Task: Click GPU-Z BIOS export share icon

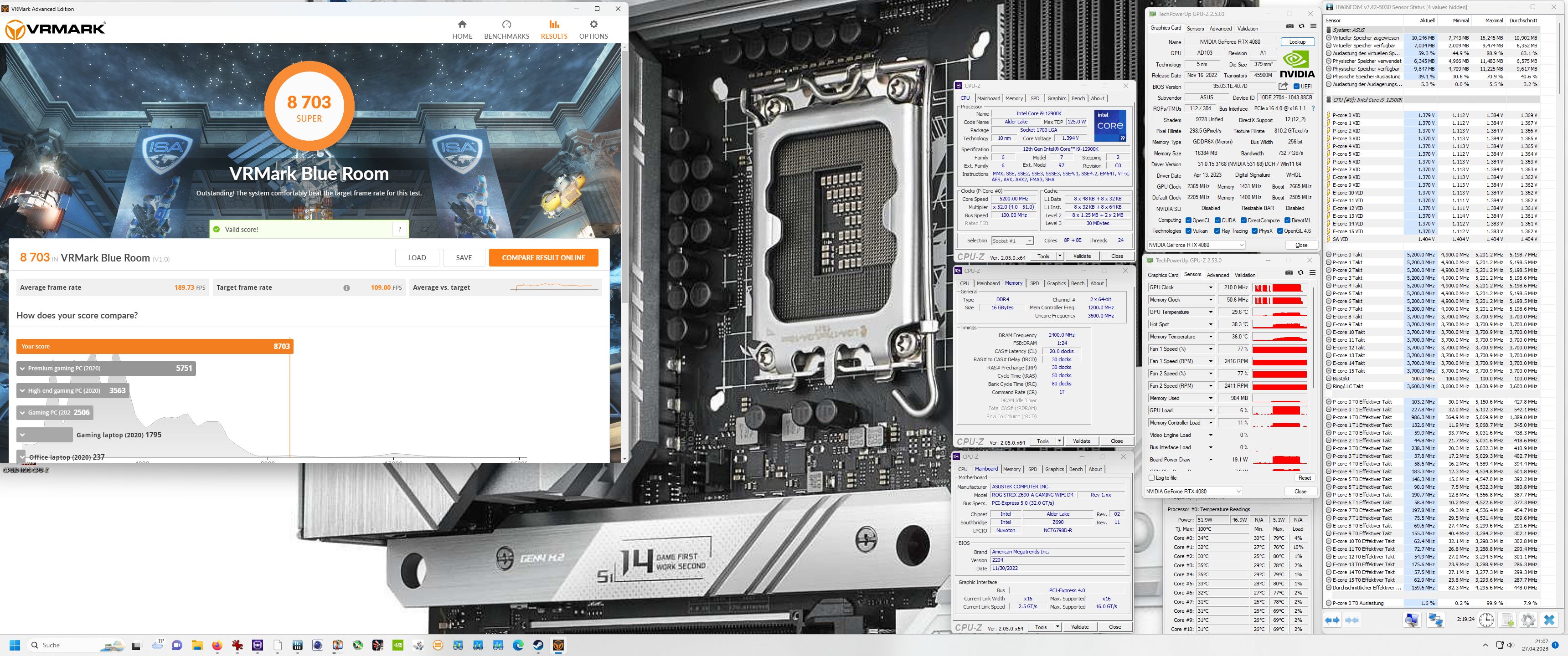Action: point(1284,87)
